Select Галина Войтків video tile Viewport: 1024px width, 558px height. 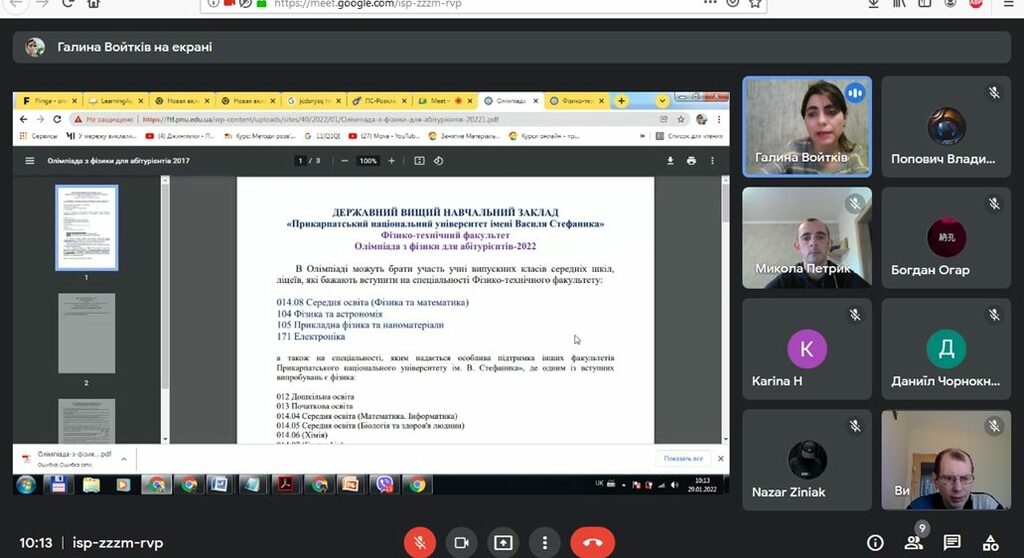(807, 127)
